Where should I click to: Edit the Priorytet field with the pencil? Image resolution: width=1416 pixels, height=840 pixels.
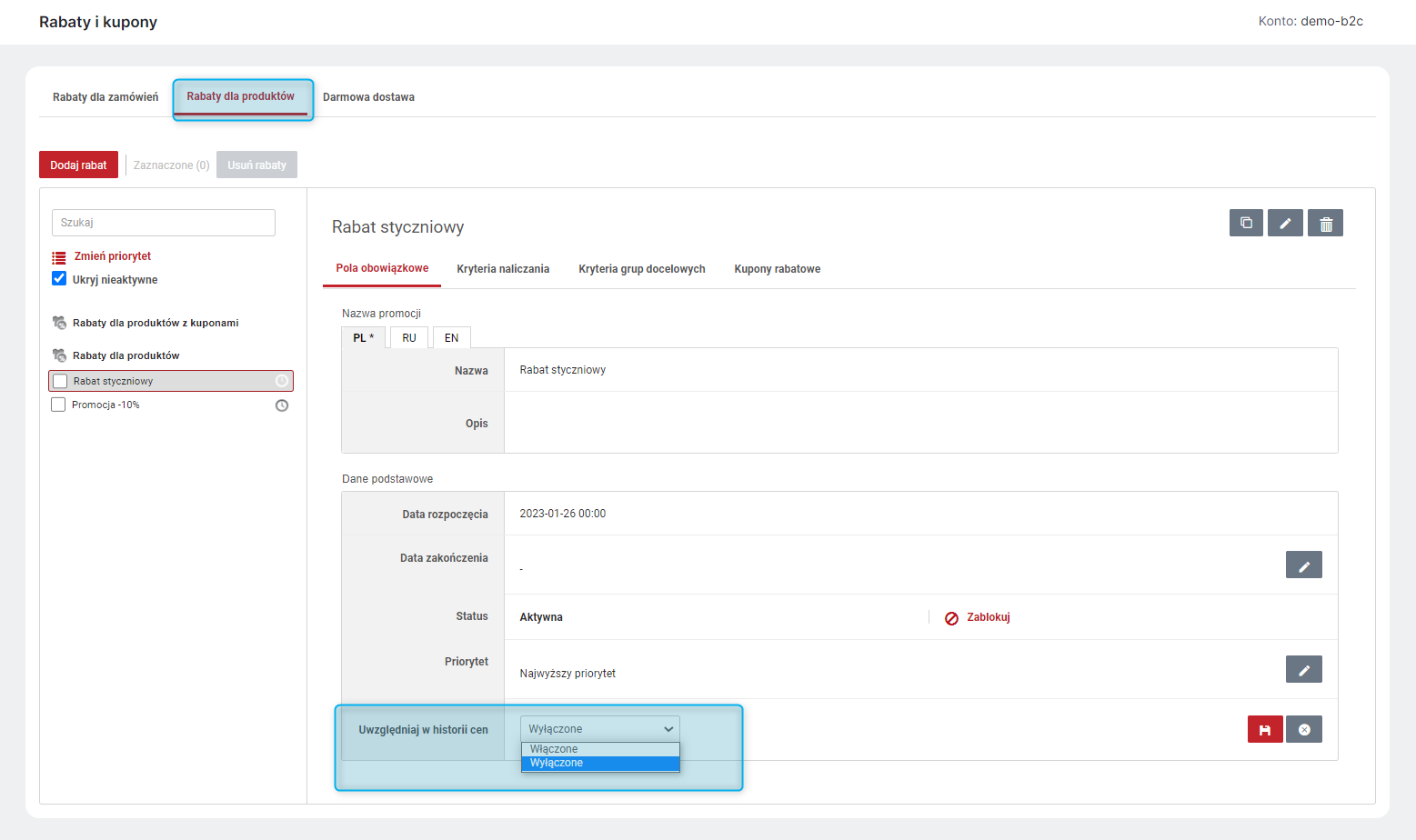pyautogui.click(x=1304, y=669)
